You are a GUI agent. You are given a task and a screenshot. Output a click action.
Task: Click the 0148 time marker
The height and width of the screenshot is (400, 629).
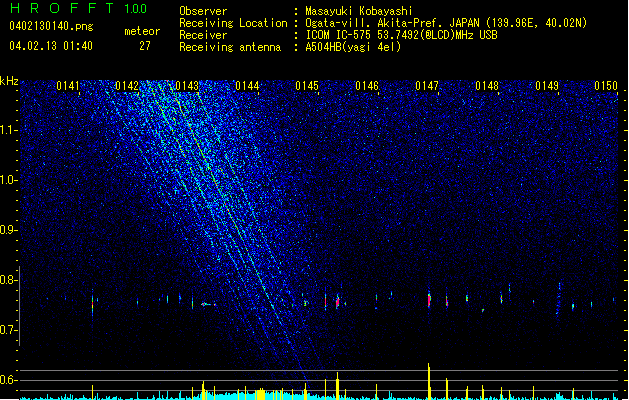(487, 86)
